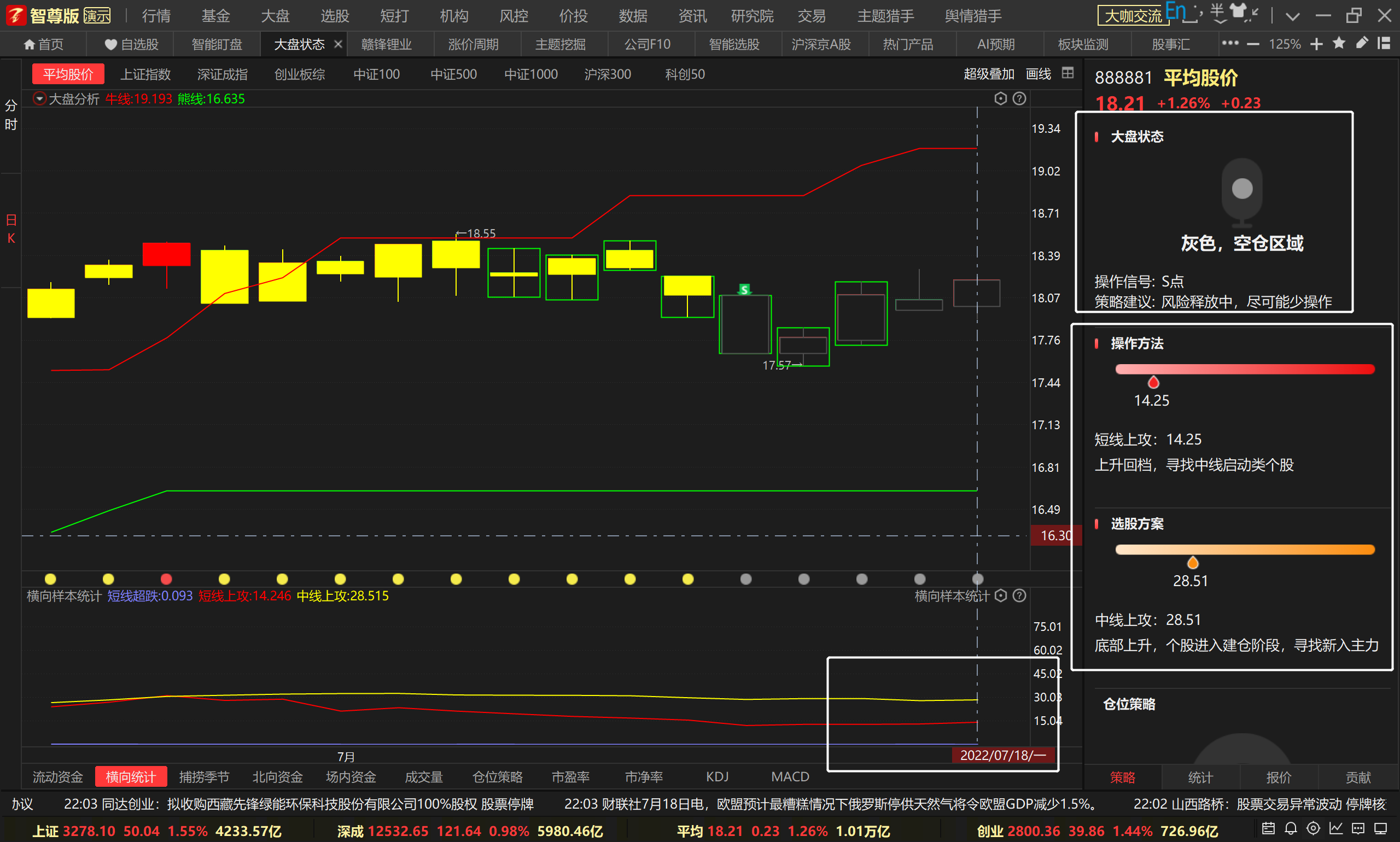Click 创业 index quote in status bar
This screenshot has width=1400, height=842.
1096,831
